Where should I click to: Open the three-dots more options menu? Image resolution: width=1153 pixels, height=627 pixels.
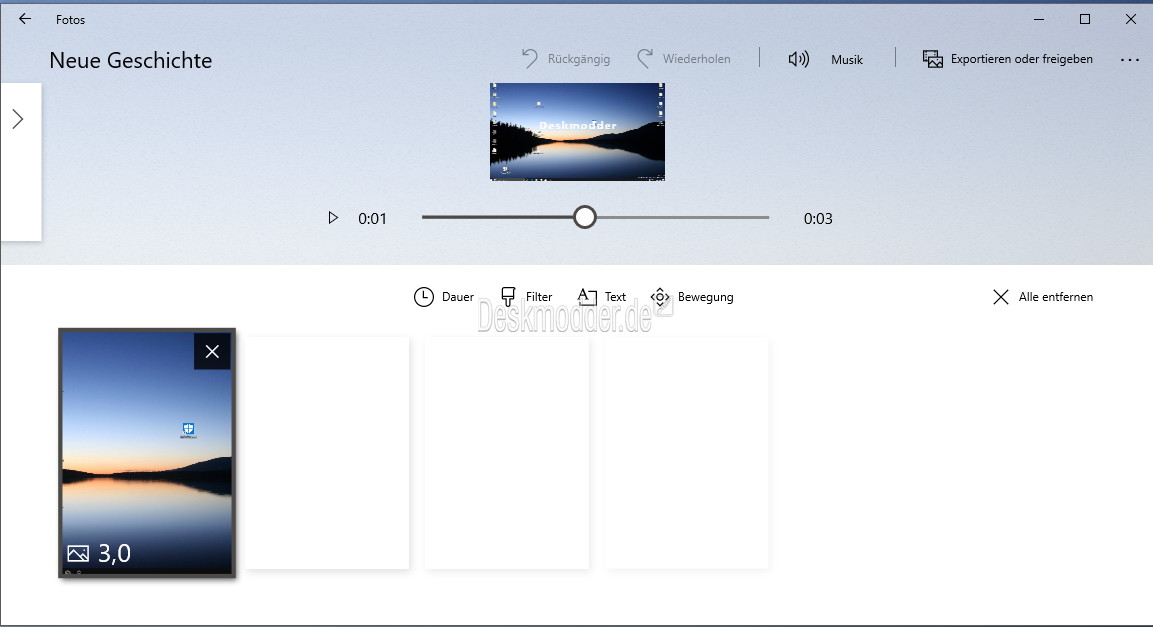coord(1129,60)
